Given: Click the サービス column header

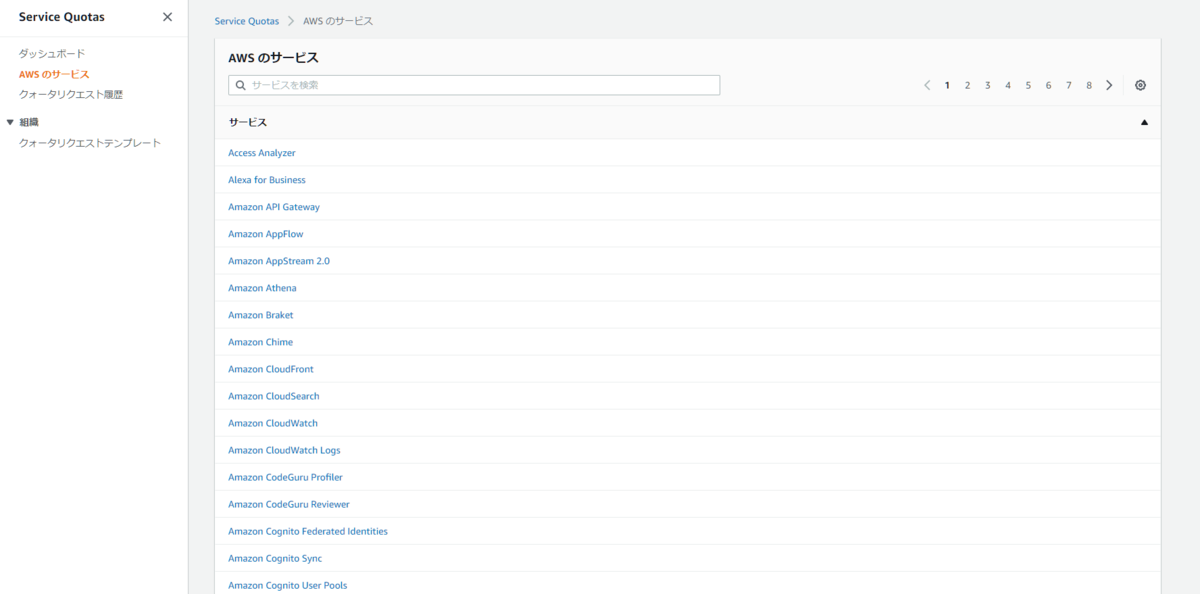Looking at the screenshot, I should pos(248,122).
